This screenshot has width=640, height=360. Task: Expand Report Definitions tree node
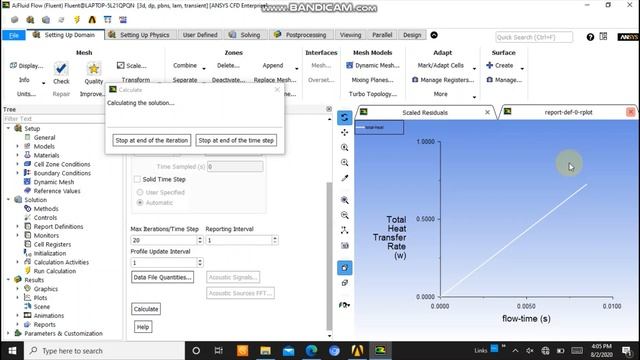pyautogui.click(x=17, y=226)
